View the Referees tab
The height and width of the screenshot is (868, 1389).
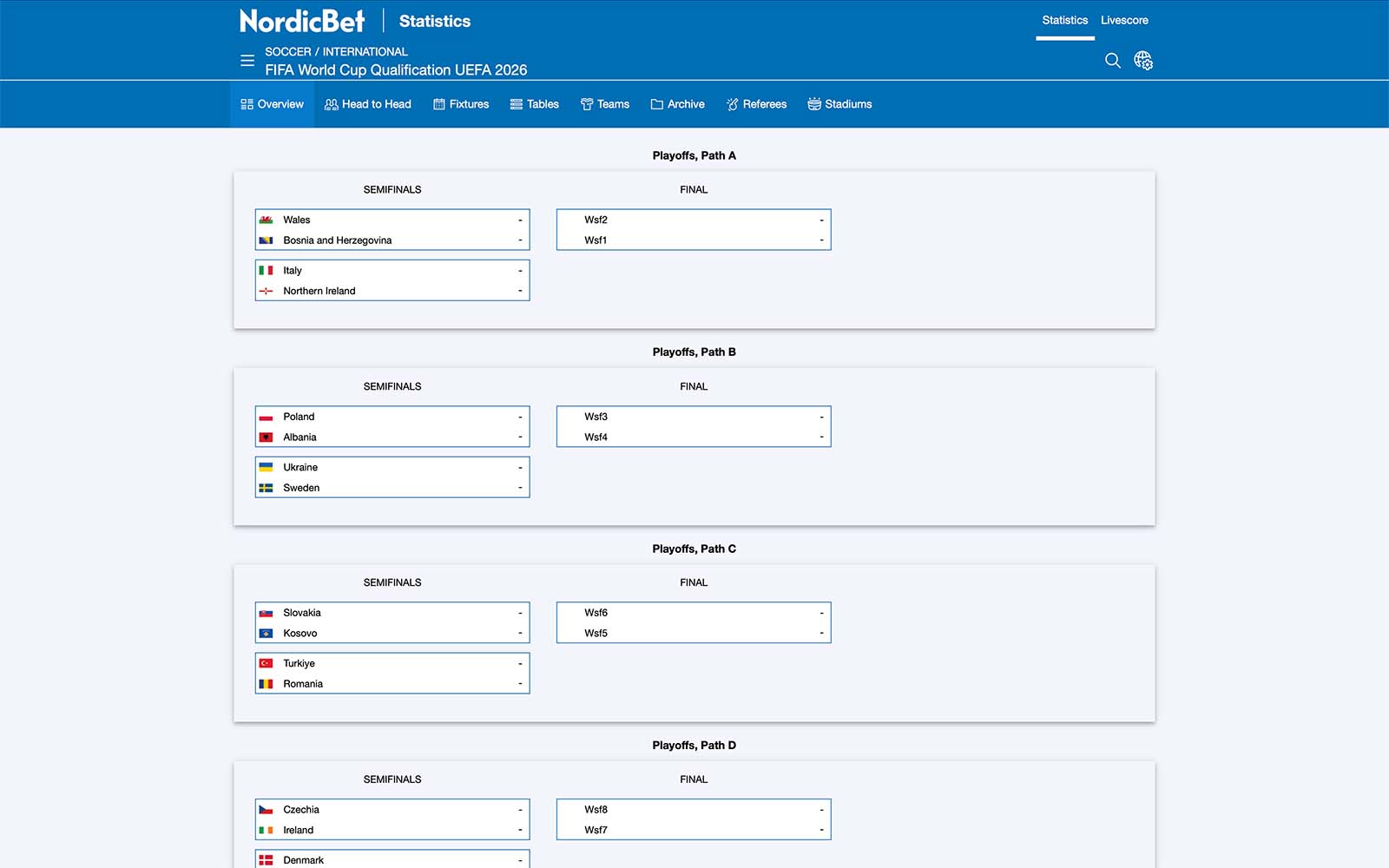point(757,104)
